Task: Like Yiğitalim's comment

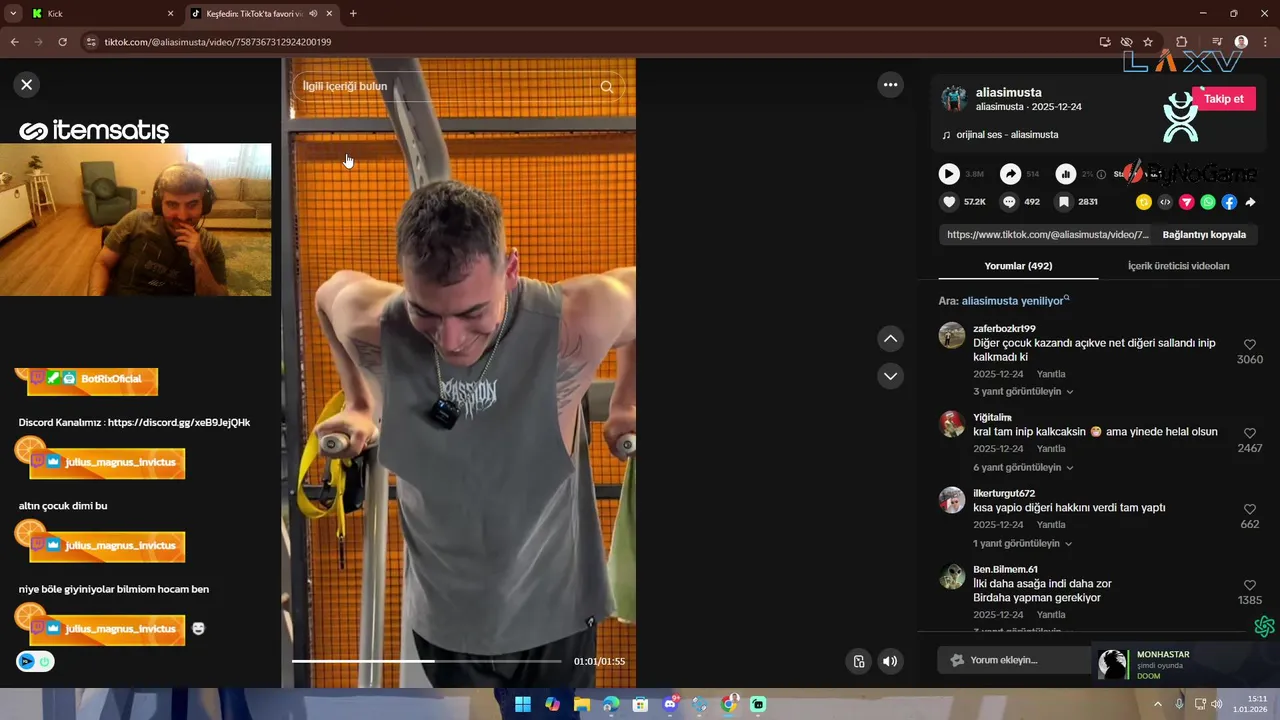Action: [1249, 433]
